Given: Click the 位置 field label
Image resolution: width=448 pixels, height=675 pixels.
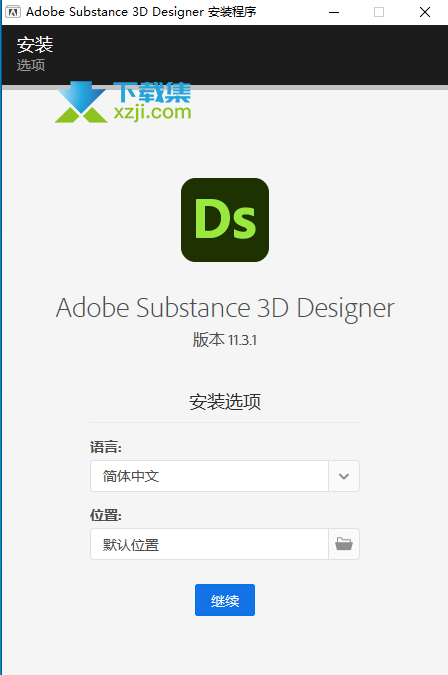Looking at the screenshot, I should [x=106, y=515].
